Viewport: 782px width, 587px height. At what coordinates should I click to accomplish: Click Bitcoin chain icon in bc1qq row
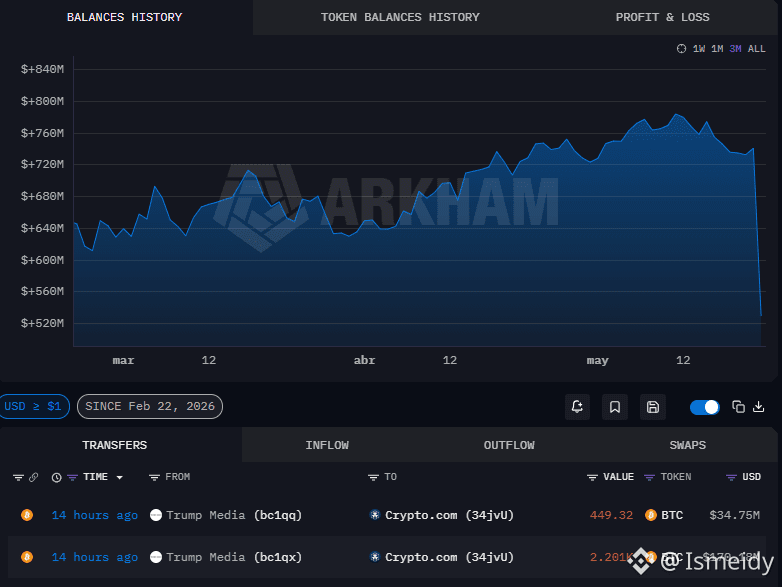pyautogui.click(x=27, y=515)
